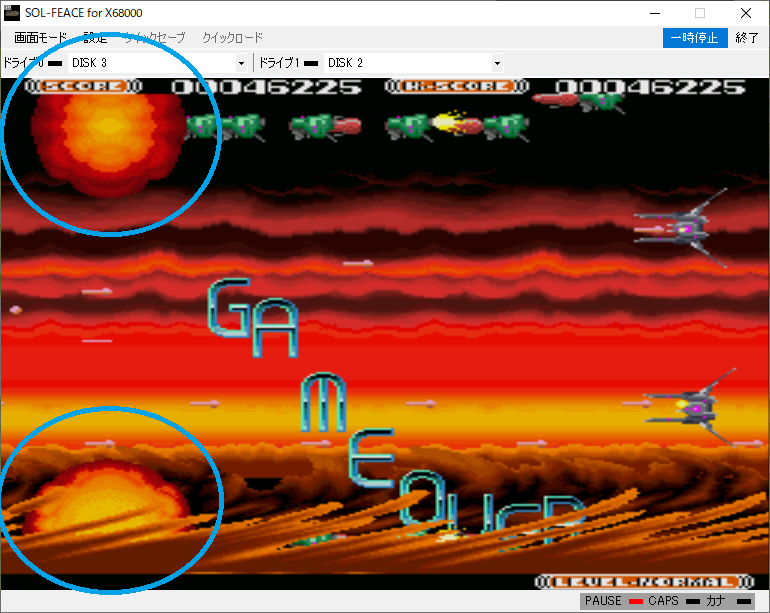The width and height of the screenshot is (770, 613).
Task: Expand the Drive 0 disk dropdown arrow
Action: click(x=241, y=63)
